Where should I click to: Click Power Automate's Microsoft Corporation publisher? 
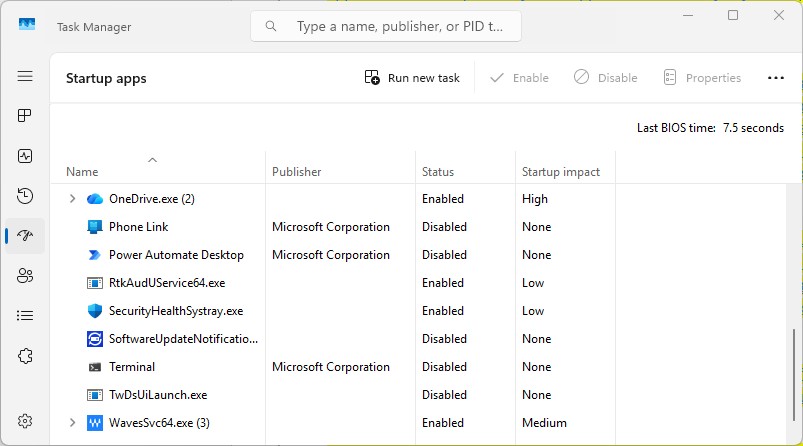tap(331, 255)
